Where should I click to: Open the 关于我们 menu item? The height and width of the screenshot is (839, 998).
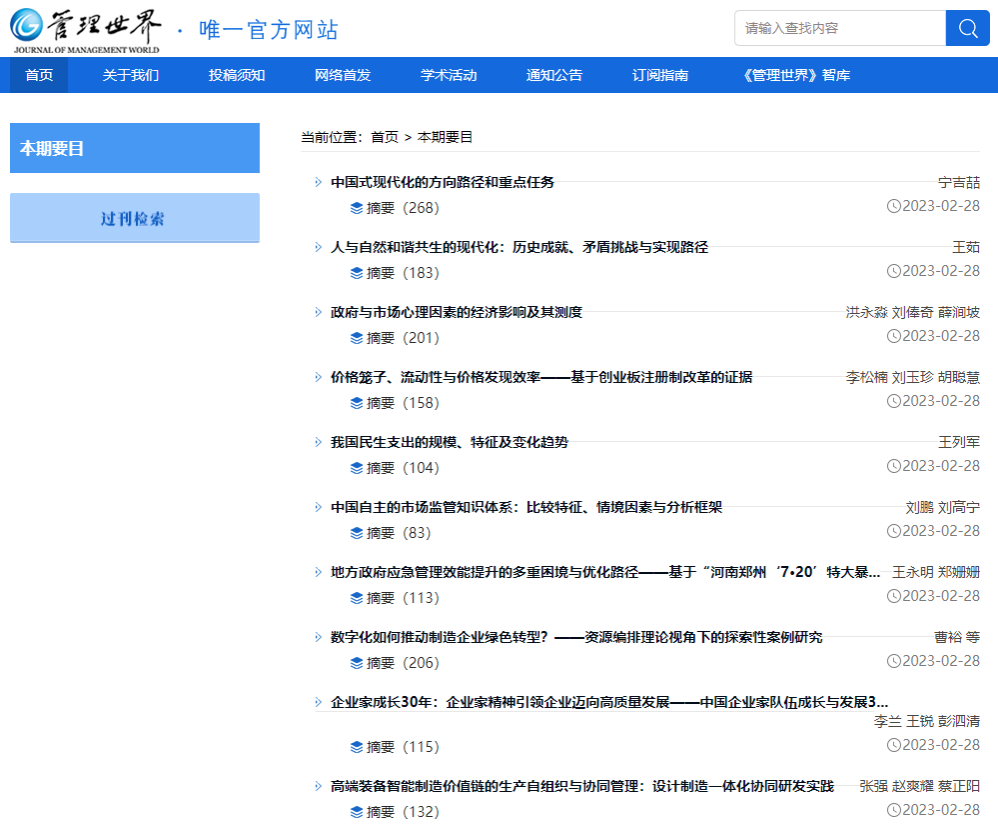(x=130, y=75)
